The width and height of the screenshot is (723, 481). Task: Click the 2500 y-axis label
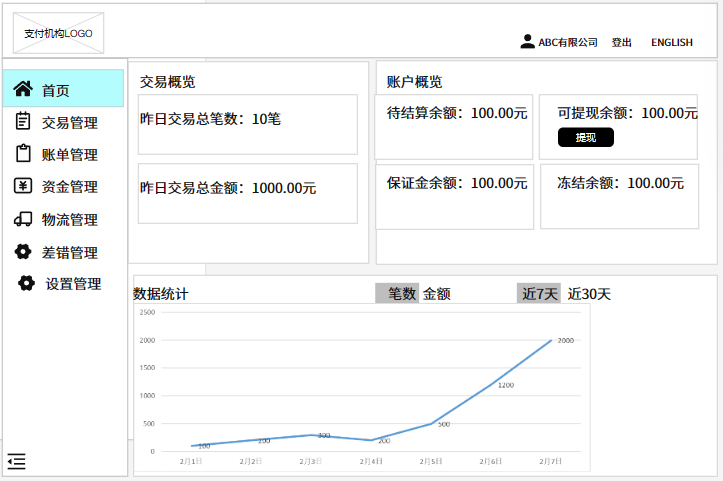tap(147, 312)
